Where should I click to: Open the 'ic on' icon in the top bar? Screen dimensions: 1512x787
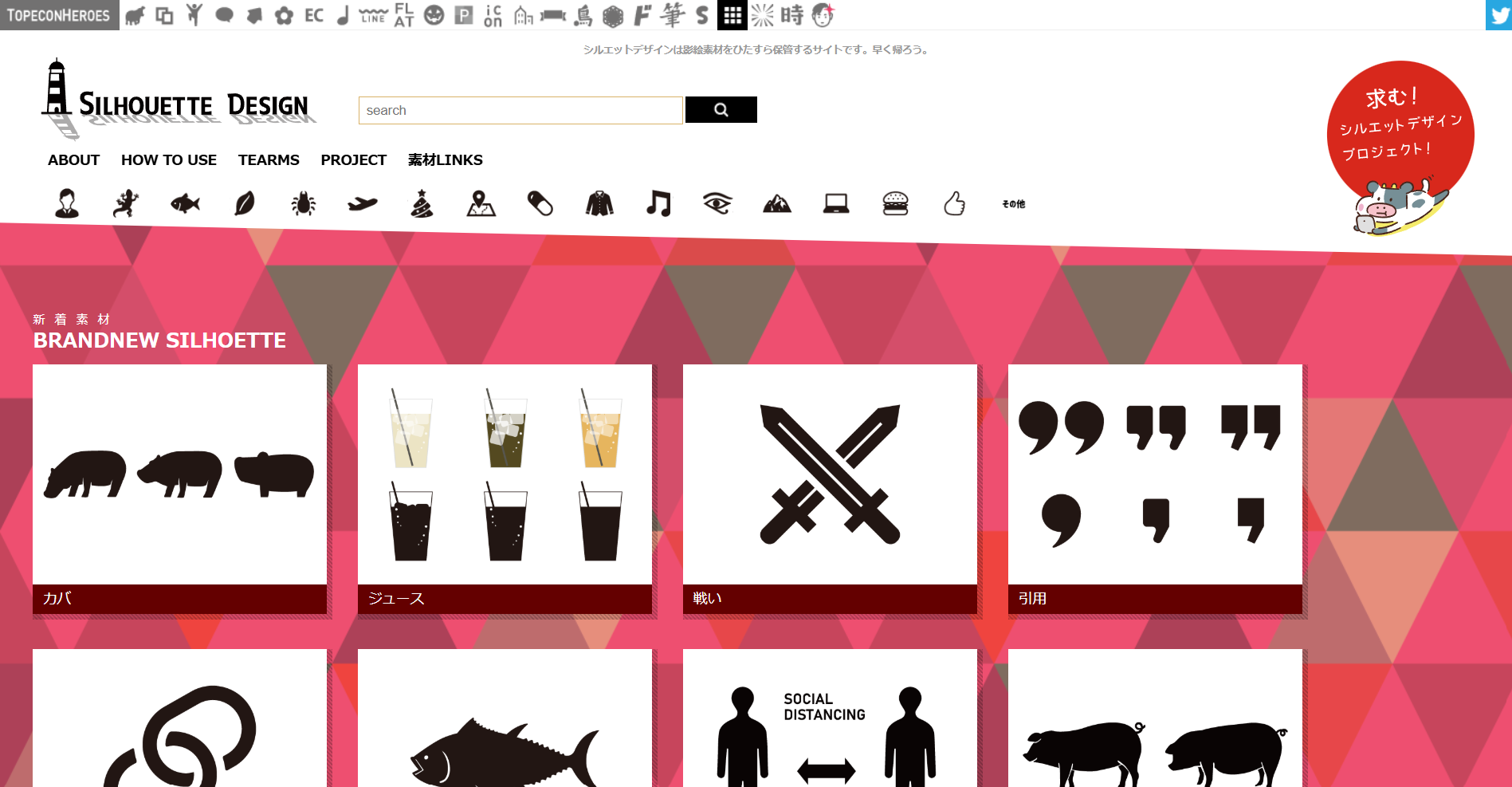point(493,15)
